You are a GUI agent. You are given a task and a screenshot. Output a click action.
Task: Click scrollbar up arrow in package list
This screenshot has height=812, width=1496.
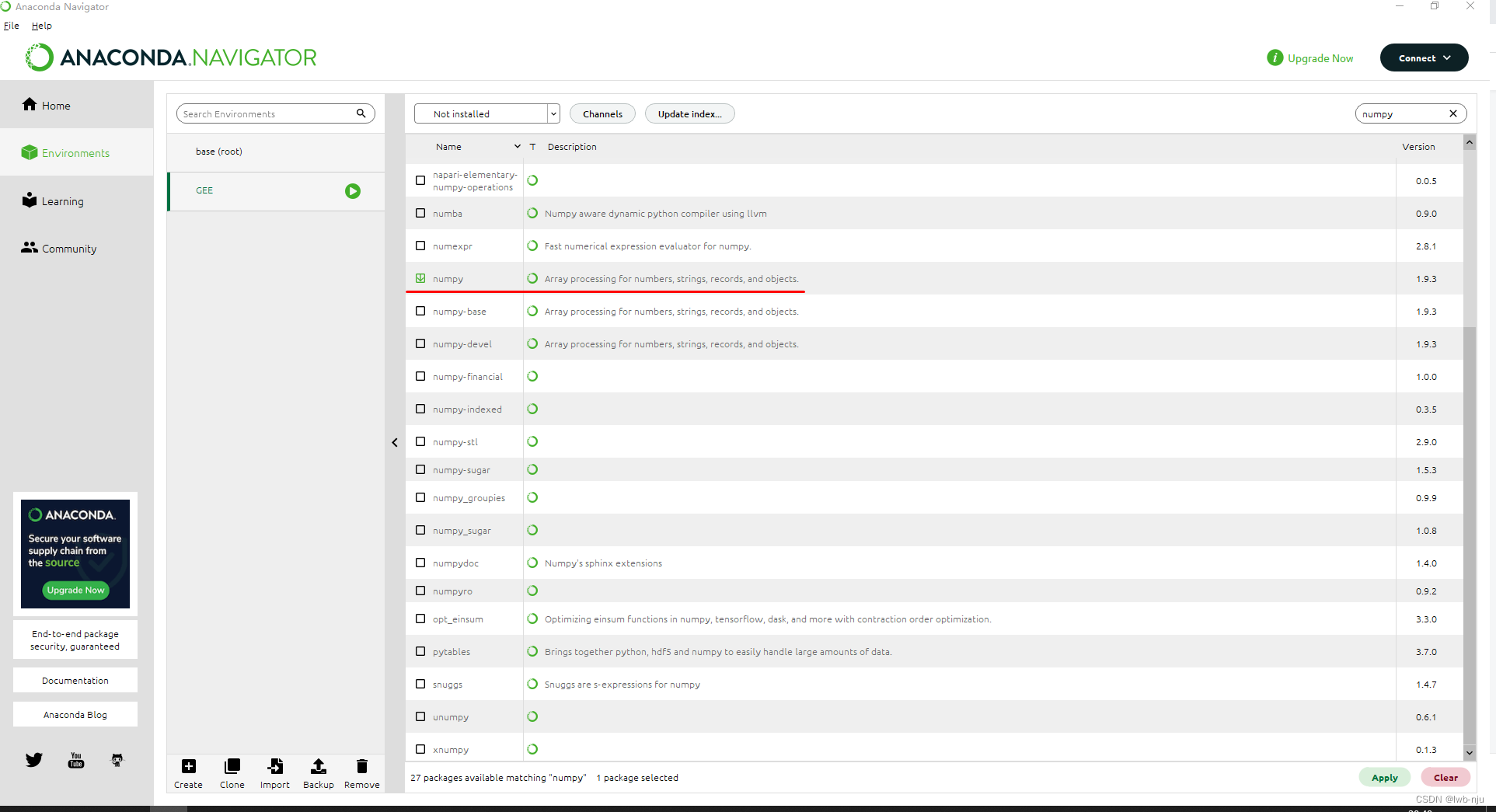pos(1469,142)
